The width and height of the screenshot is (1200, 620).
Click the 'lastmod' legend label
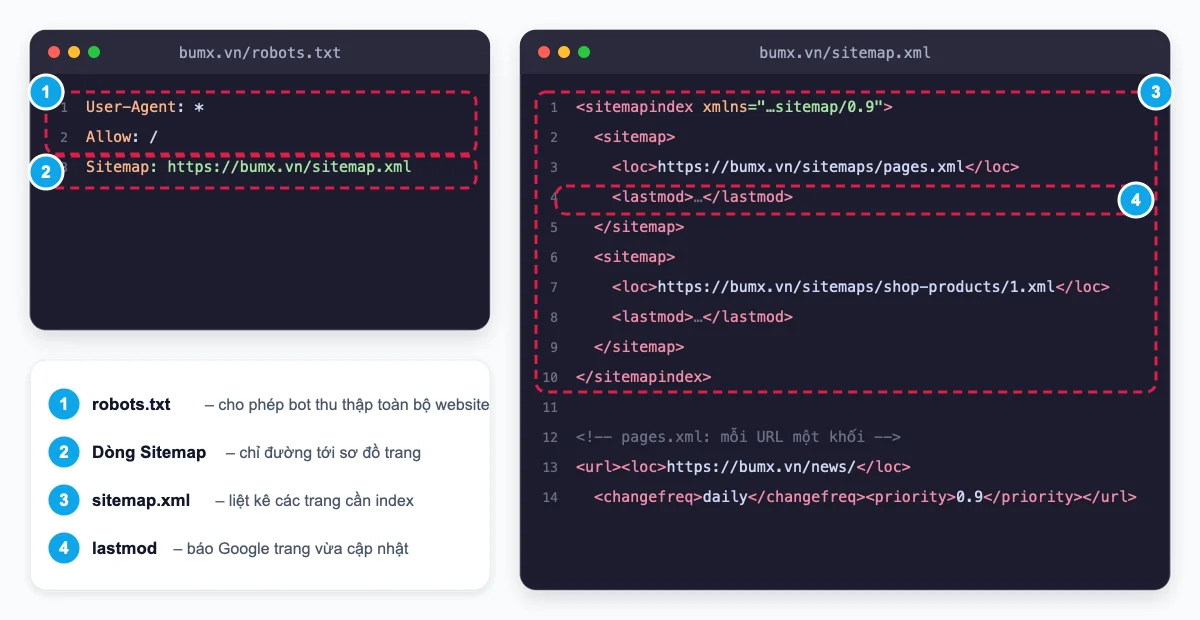click(124, 549)
